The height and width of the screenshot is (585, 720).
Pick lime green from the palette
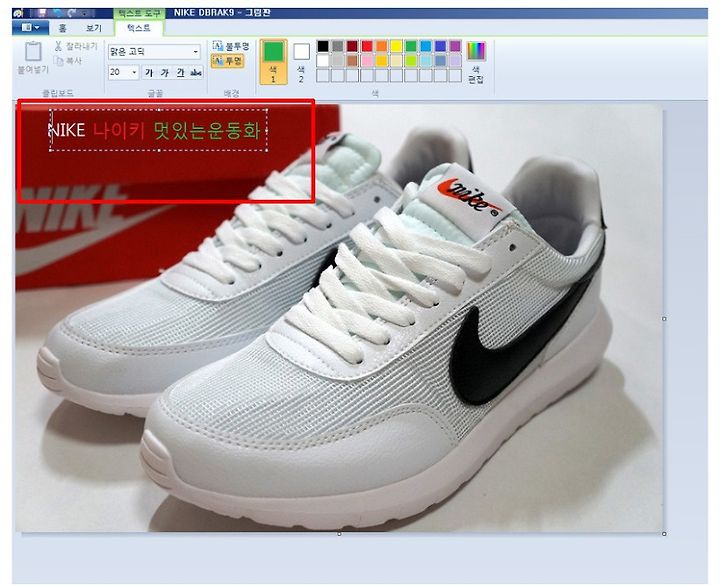pyautogui.click(x=411, y=61)
